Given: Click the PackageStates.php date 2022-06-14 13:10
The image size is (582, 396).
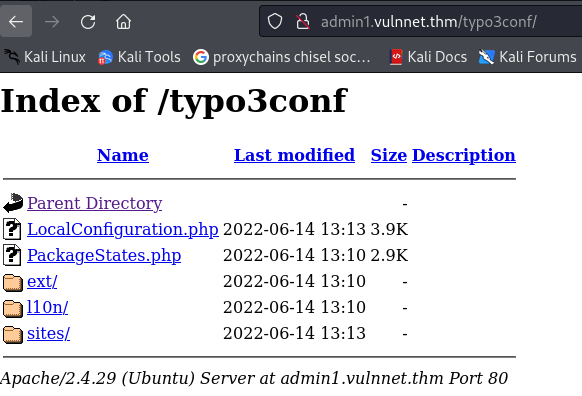Looking at the screenshot, I should pos(294,255).
